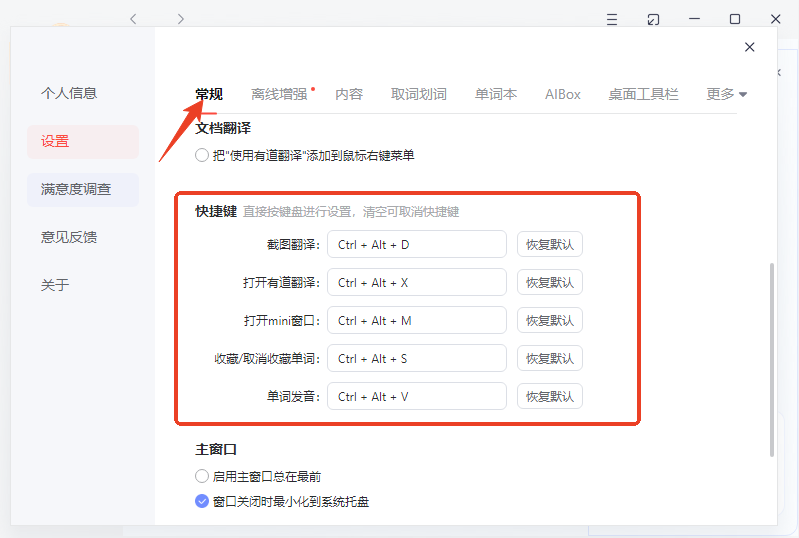
Task: Open the 取词划词 tab
Action: click(x=419, y=94)
